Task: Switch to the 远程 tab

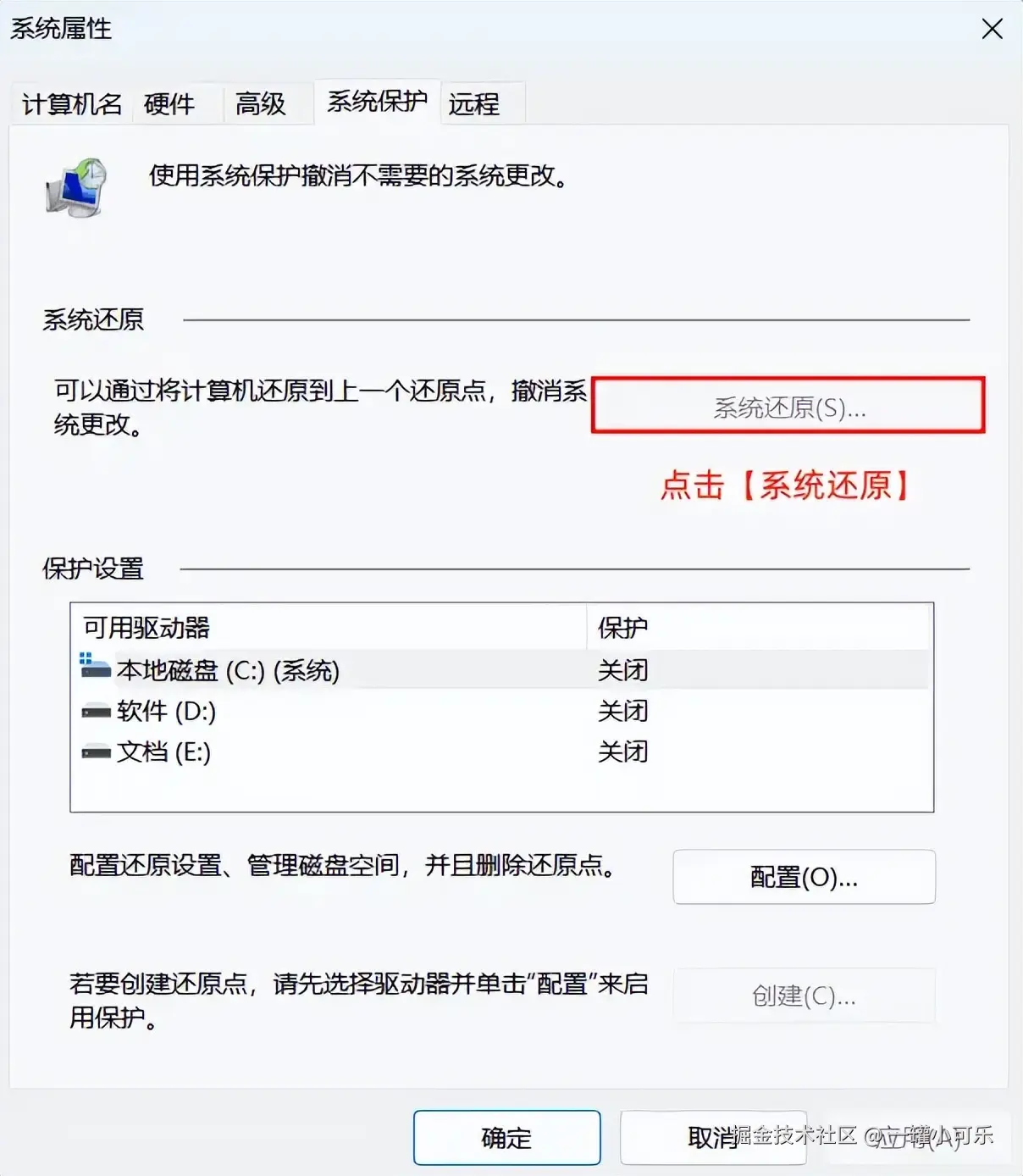Action: 474,104
